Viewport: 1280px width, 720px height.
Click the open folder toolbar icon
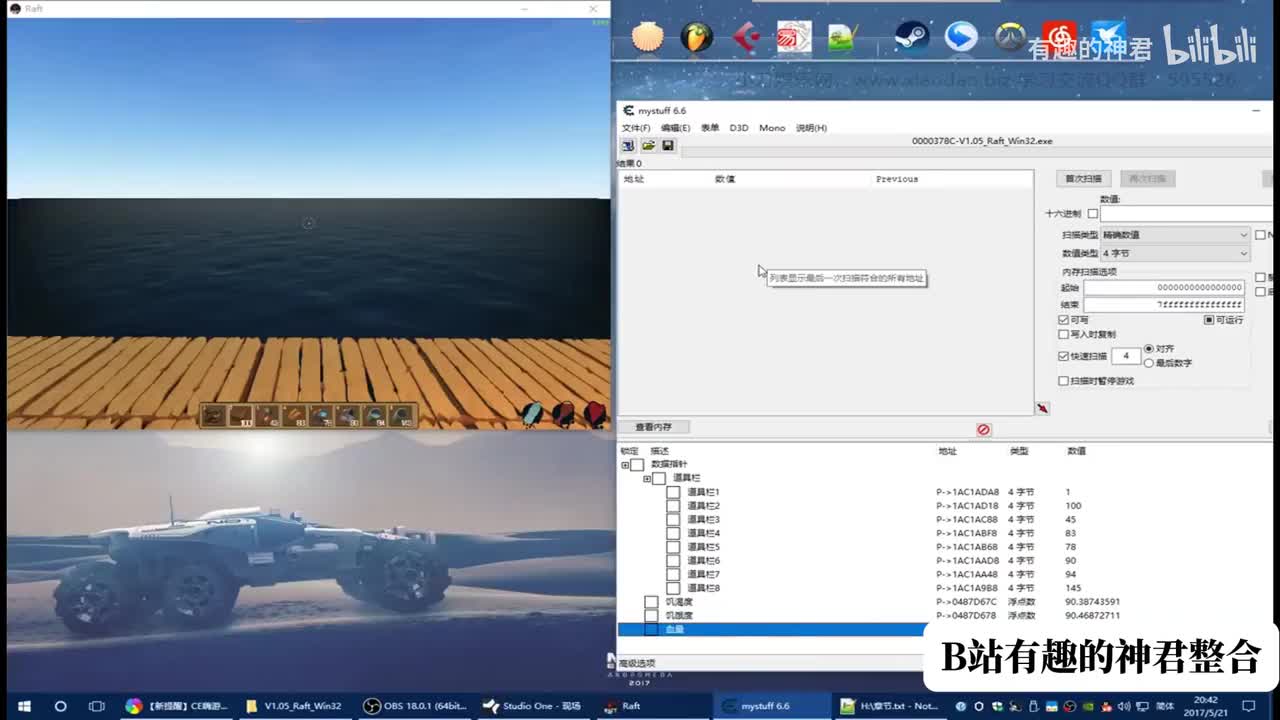[x=648, y=145]
